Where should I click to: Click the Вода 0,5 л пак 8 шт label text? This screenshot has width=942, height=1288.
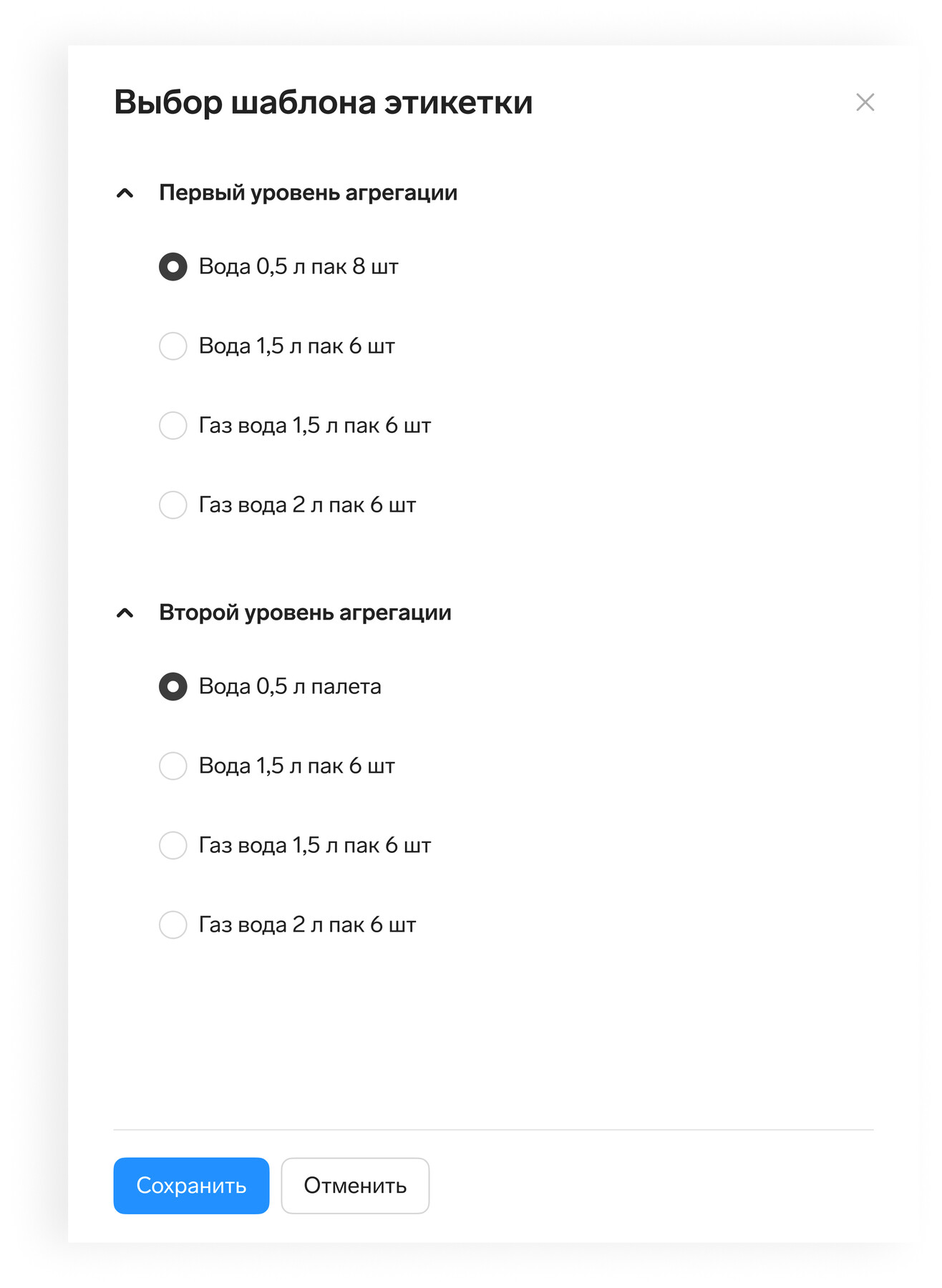tap(298, 267)
